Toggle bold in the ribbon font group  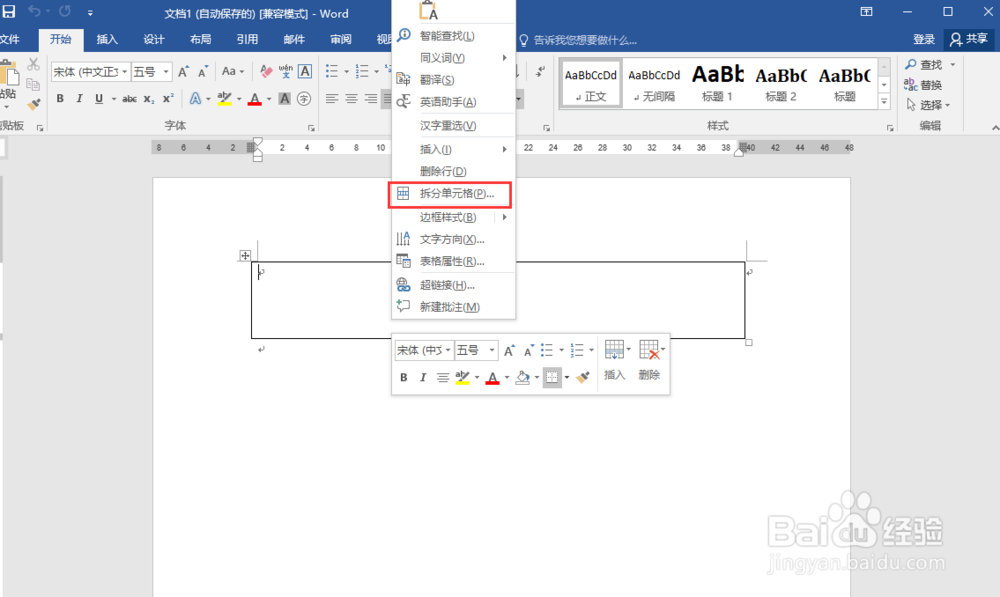pyautogui.click(x=60, y=98)
